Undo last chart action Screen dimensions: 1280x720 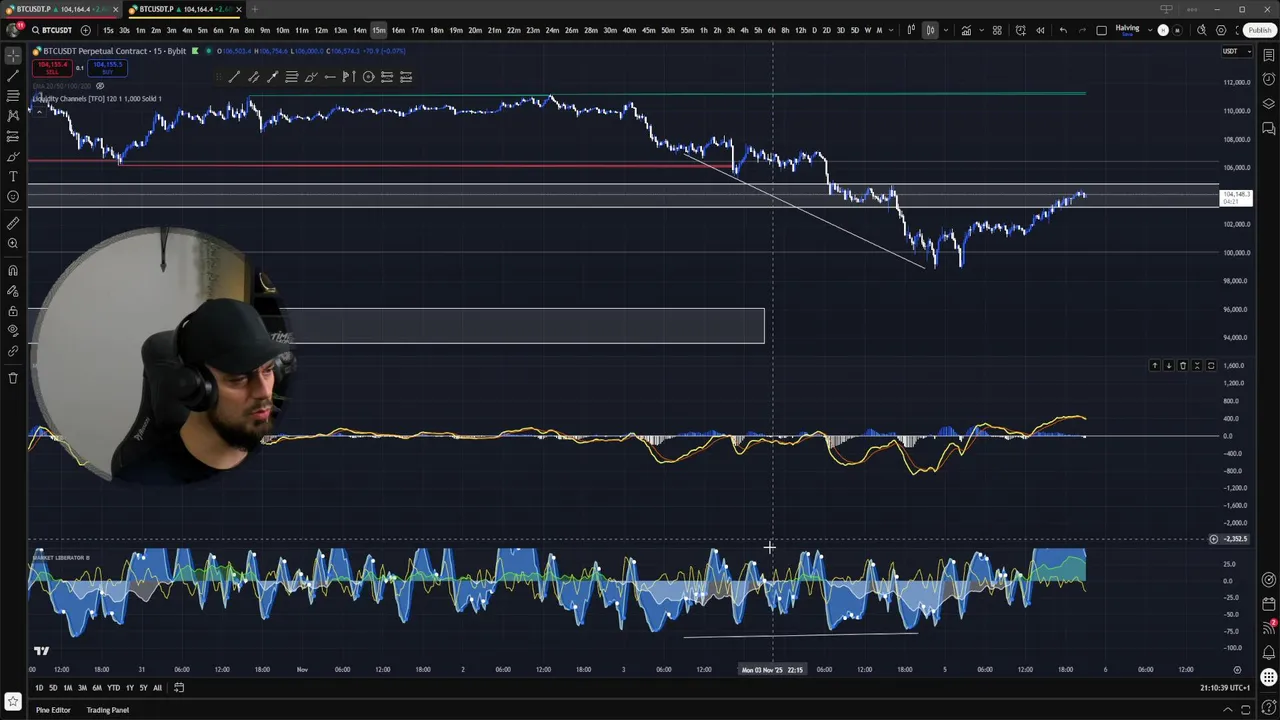[x=1063, y=30]
